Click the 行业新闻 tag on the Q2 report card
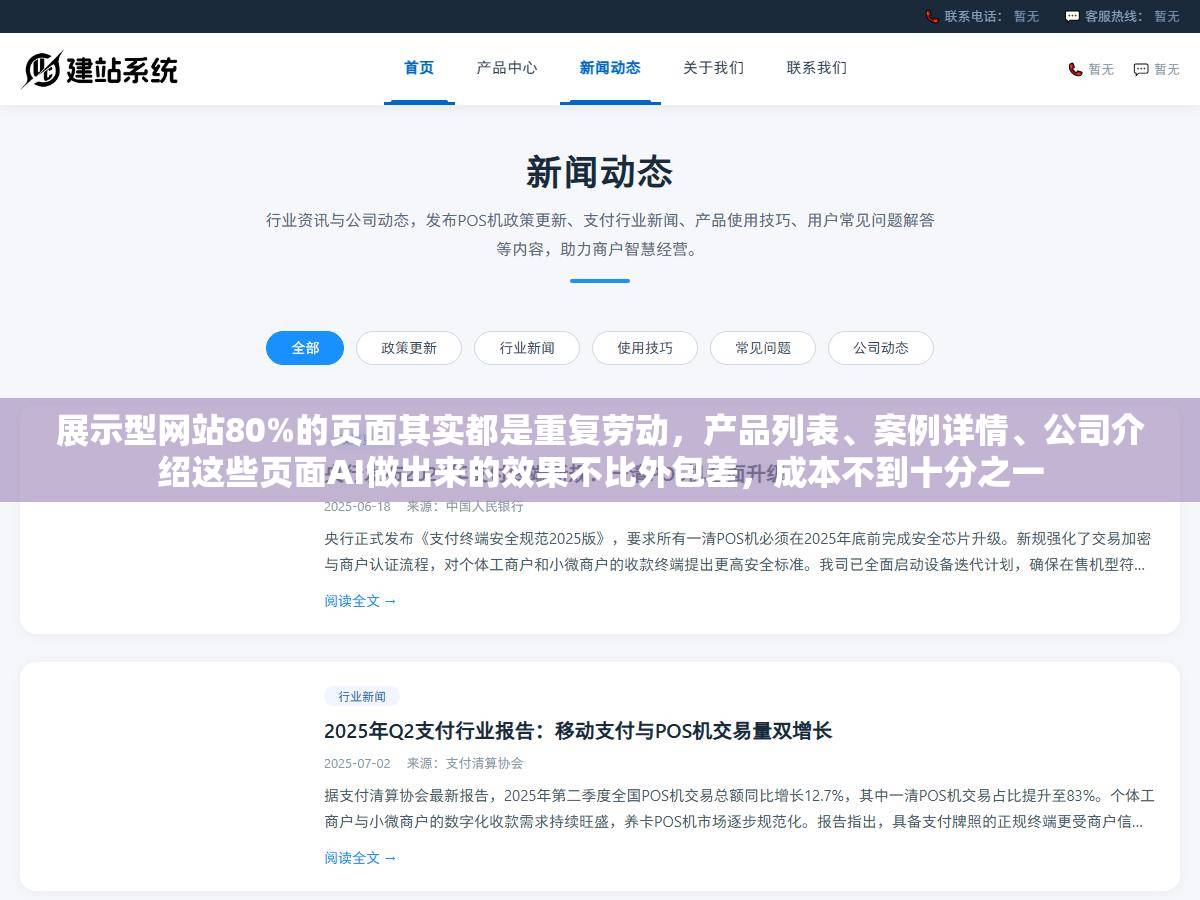 tap(362, 696)
